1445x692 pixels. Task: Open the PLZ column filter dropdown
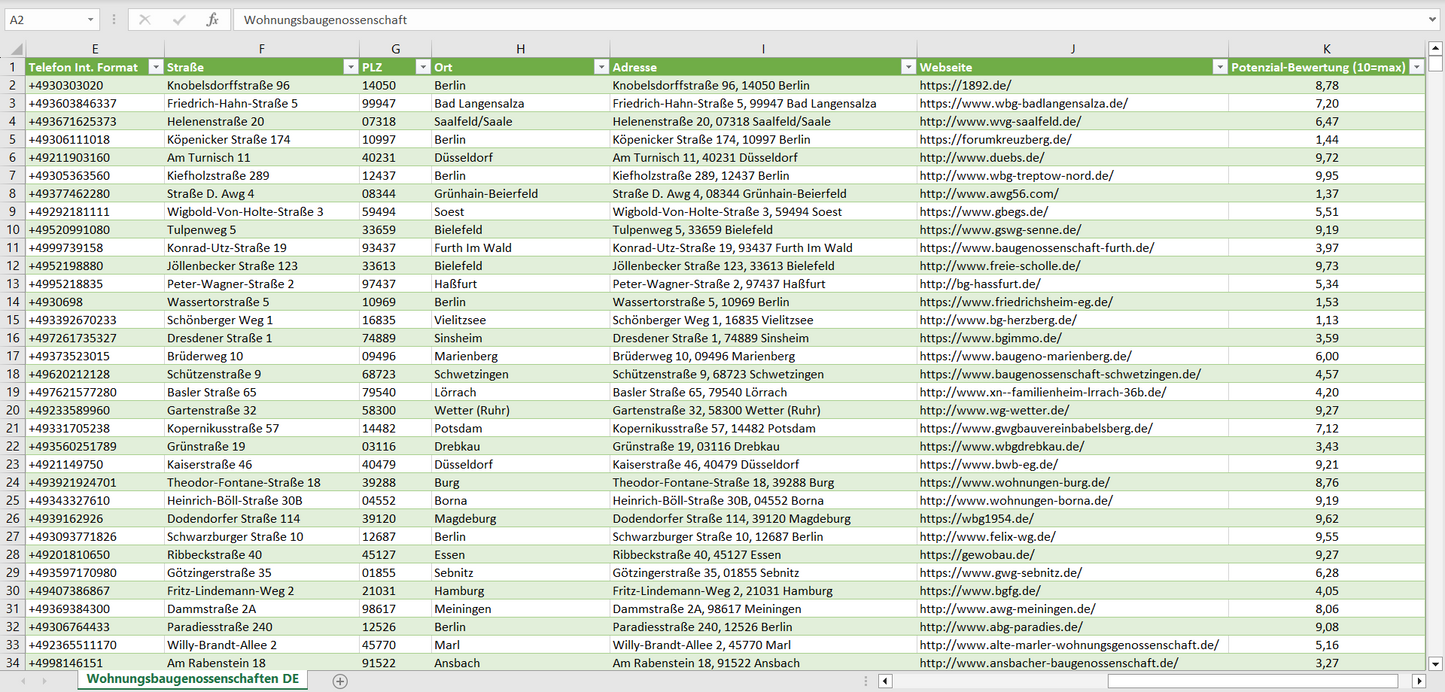pyautogui.click(x=422, y=67)
